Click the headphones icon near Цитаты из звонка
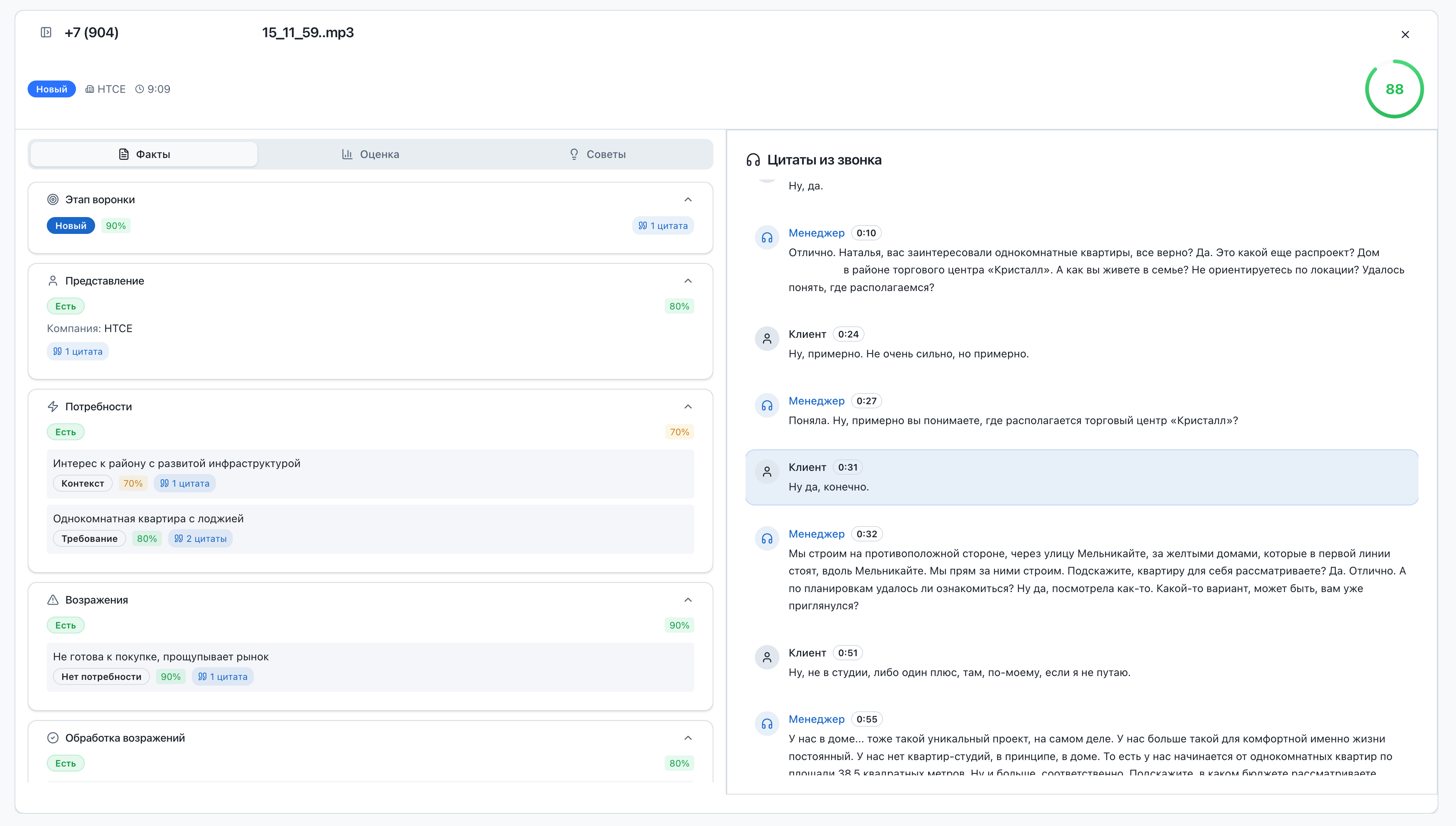This screenshot has width=1456, height=826. click(x=753, y=160)
